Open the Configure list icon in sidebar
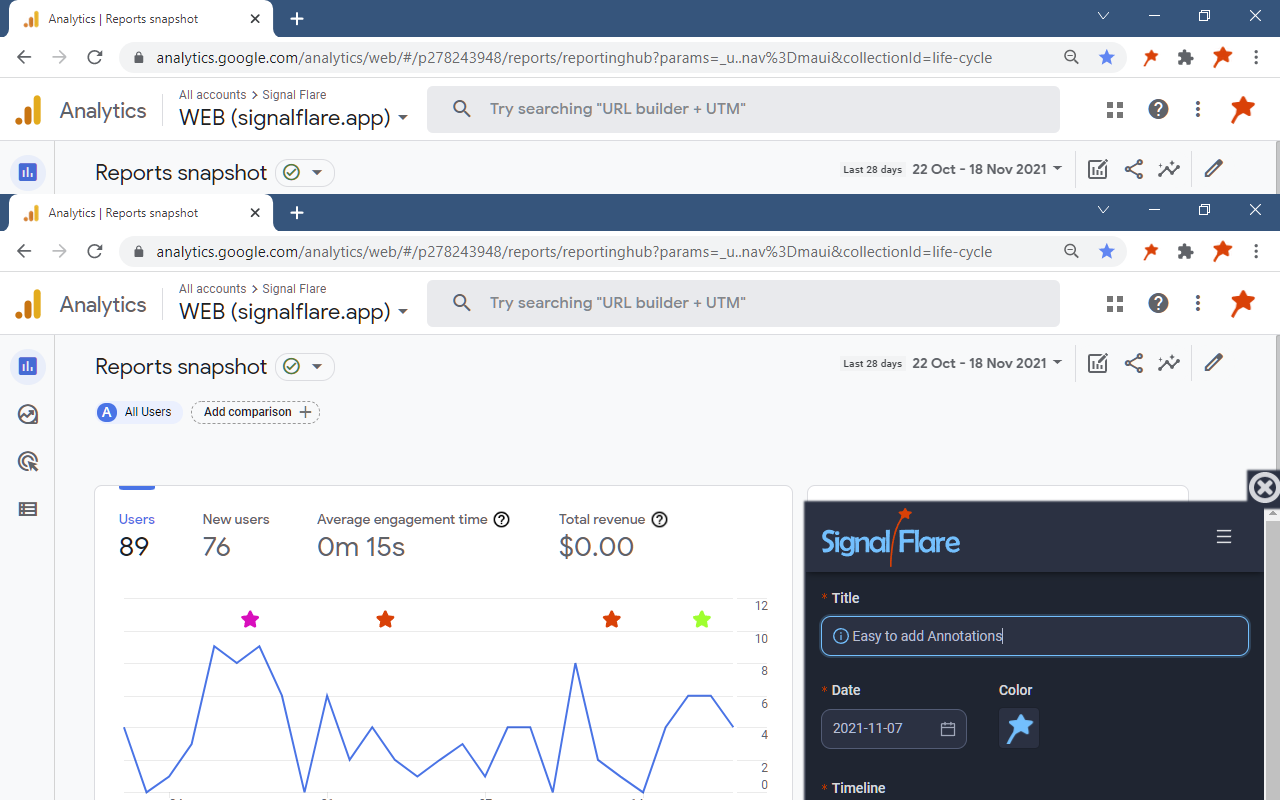This screenshot has width=1280, height=800. pyautogui.click(x=28, y=509)
